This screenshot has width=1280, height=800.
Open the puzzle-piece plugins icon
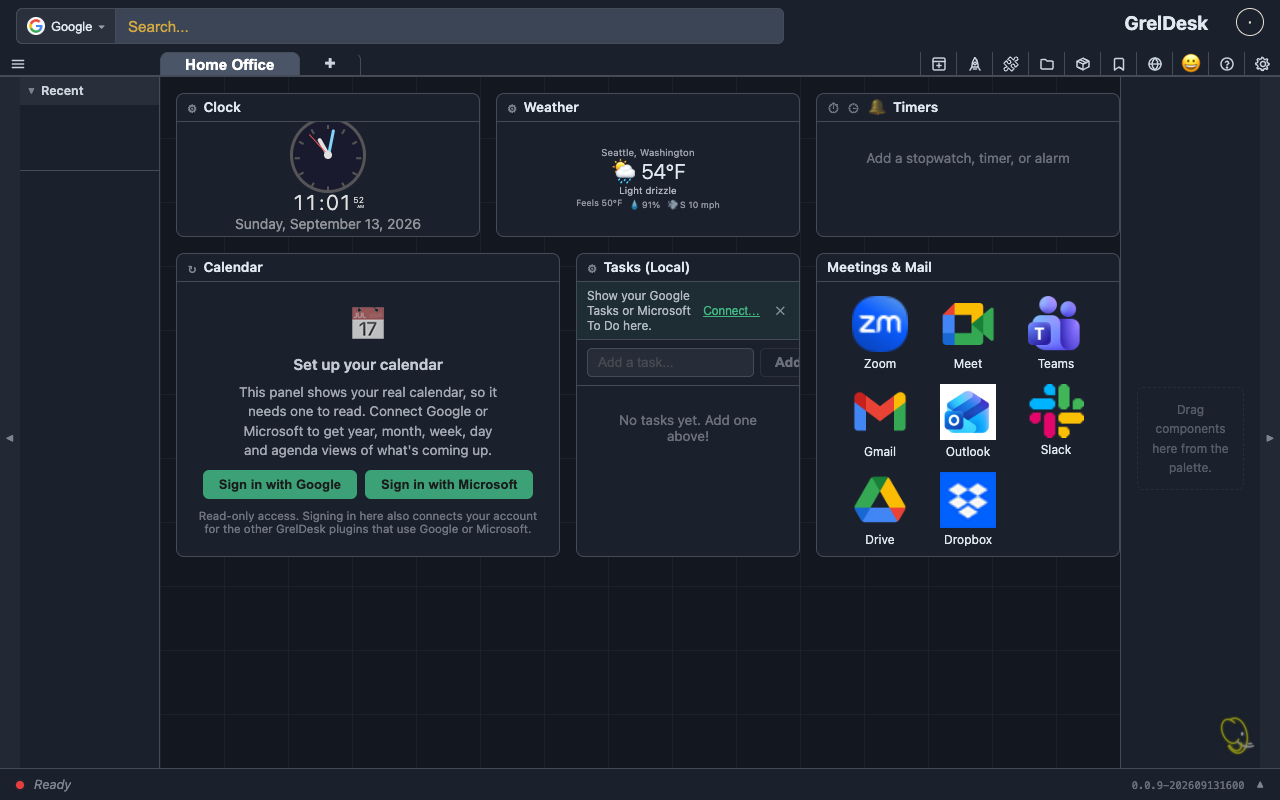(1011, 64)
